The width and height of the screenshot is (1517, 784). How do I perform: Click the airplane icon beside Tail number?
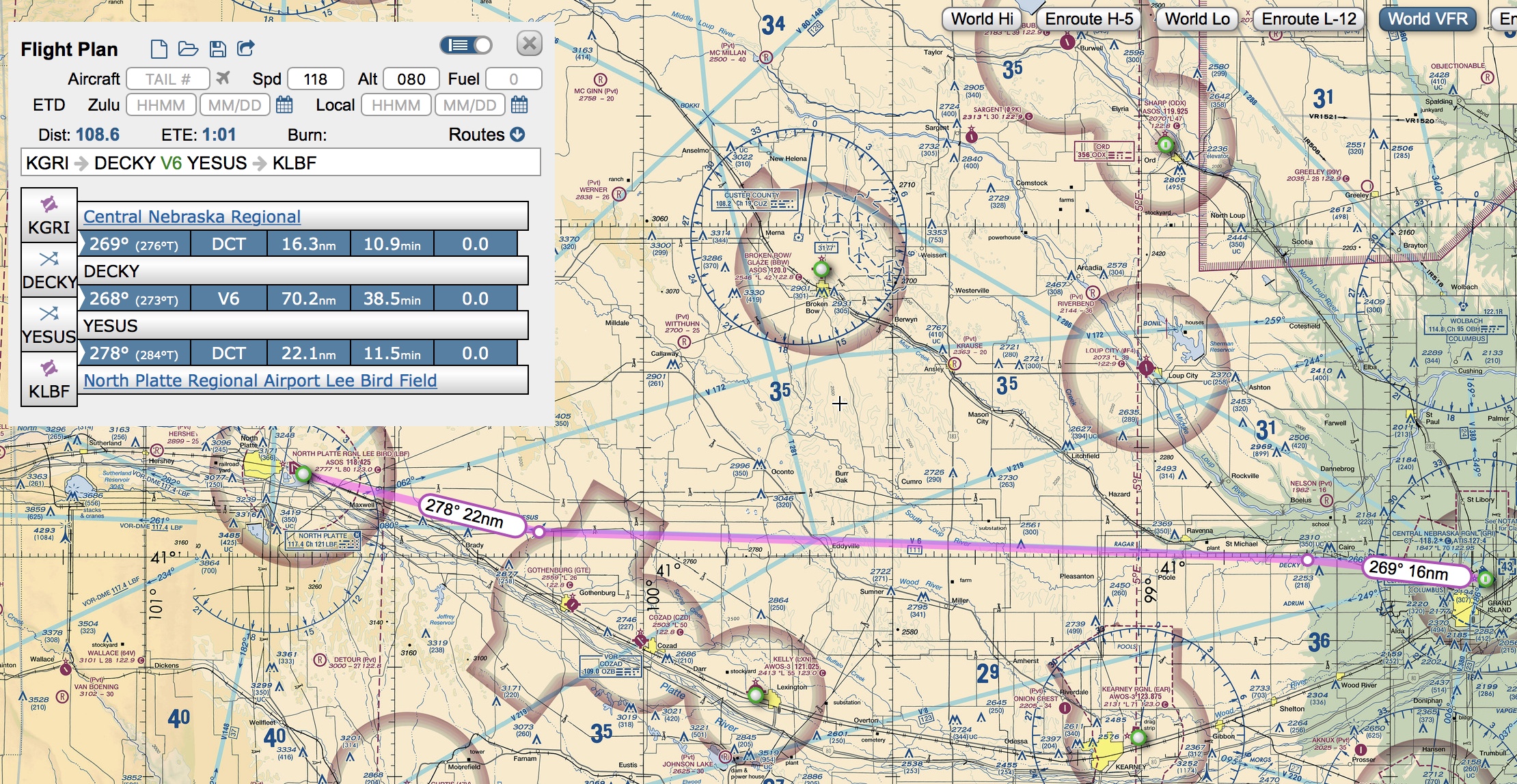(223, 79)
